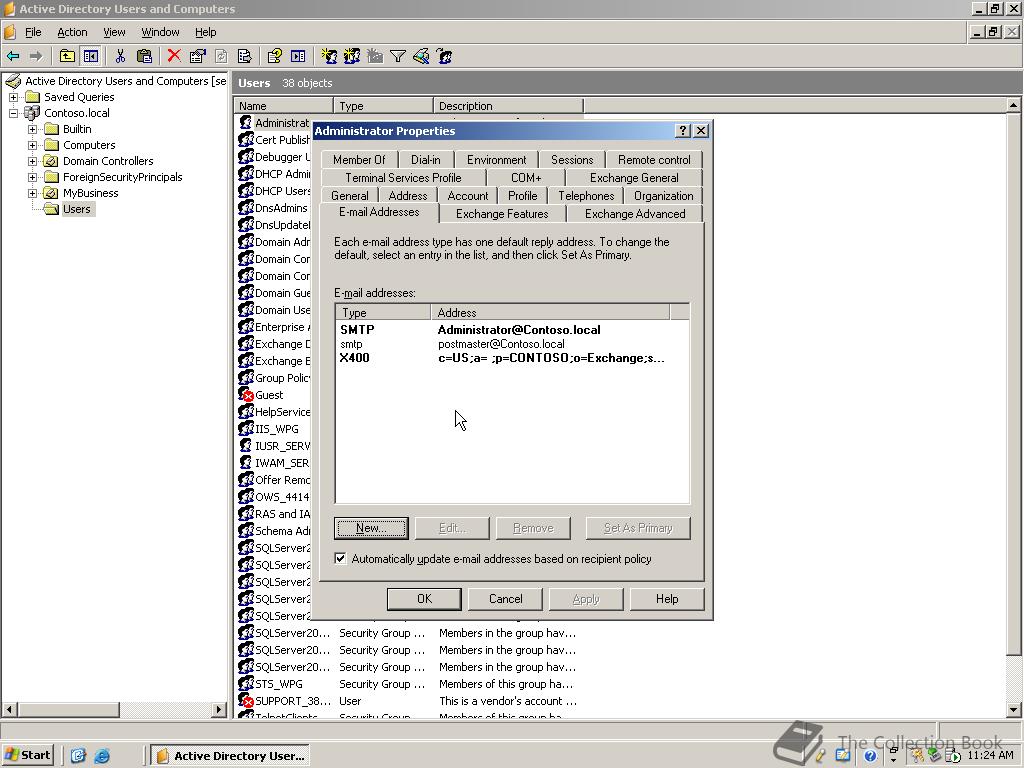Image resolution: width=1024 pixels, height=768 pixels.
Task: Switch to the Dial-in tab
Action: [425, 160]
